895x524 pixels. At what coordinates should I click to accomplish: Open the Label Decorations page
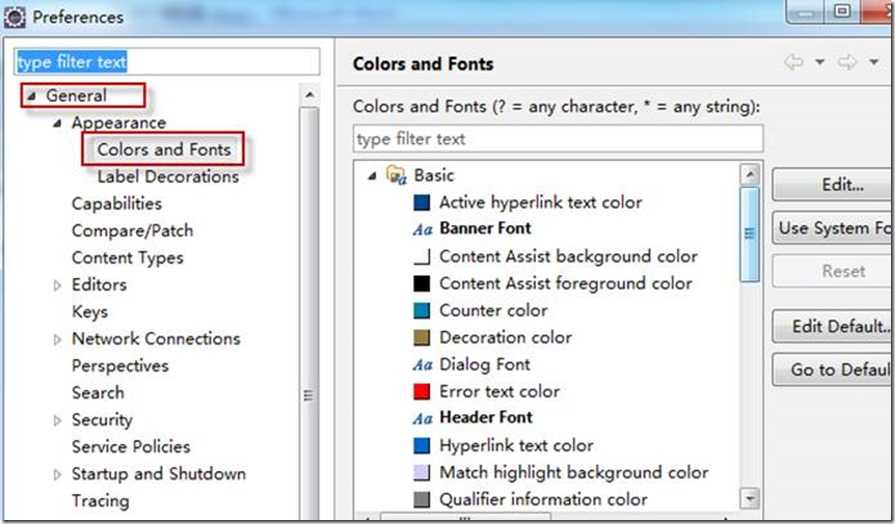pos(168,177)
